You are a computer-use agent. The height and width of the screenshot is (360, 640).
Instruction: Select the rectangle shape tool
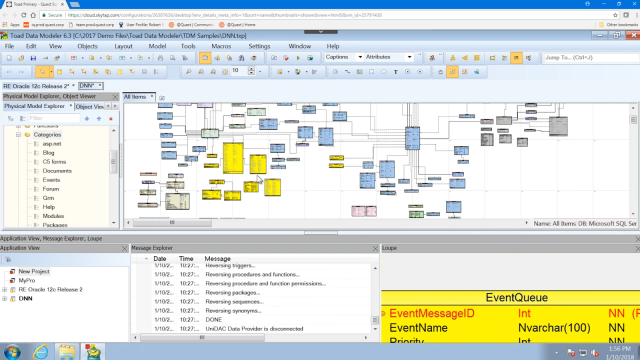click(x=371, y=72)
